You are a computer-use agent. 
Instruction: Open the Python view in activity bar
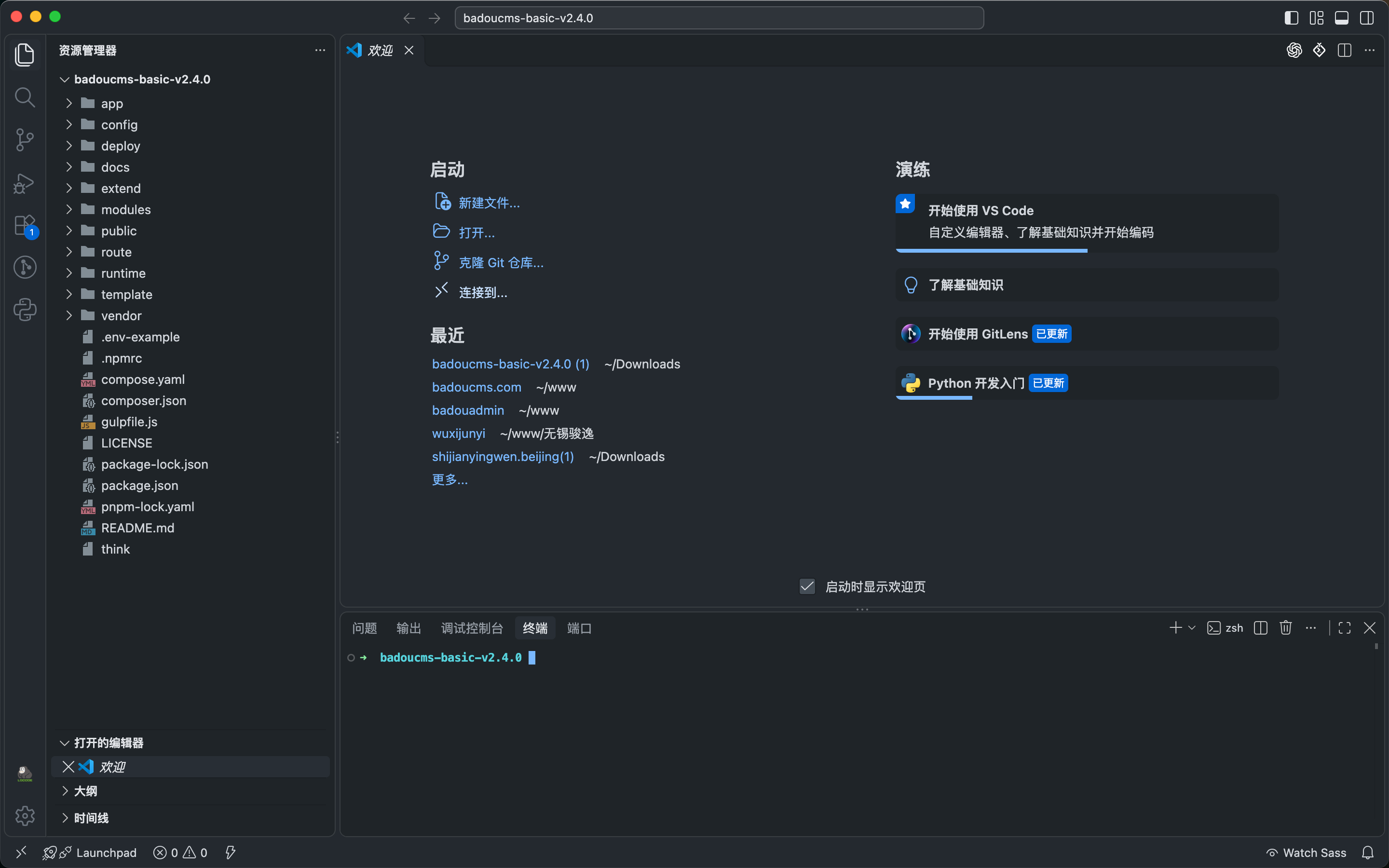(x=25, y=310)
